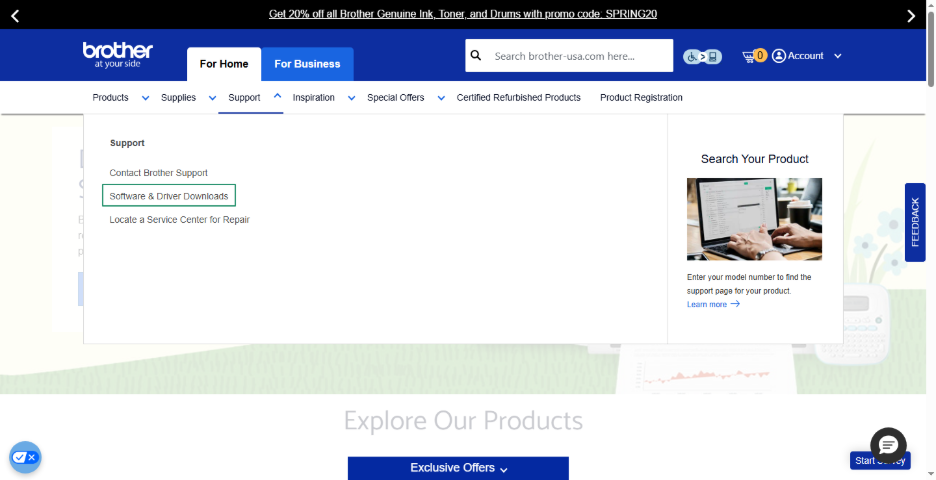The image size is (936, 480).
Task: Expand the Exclusive Offers button
Action: tap(458, 468)
